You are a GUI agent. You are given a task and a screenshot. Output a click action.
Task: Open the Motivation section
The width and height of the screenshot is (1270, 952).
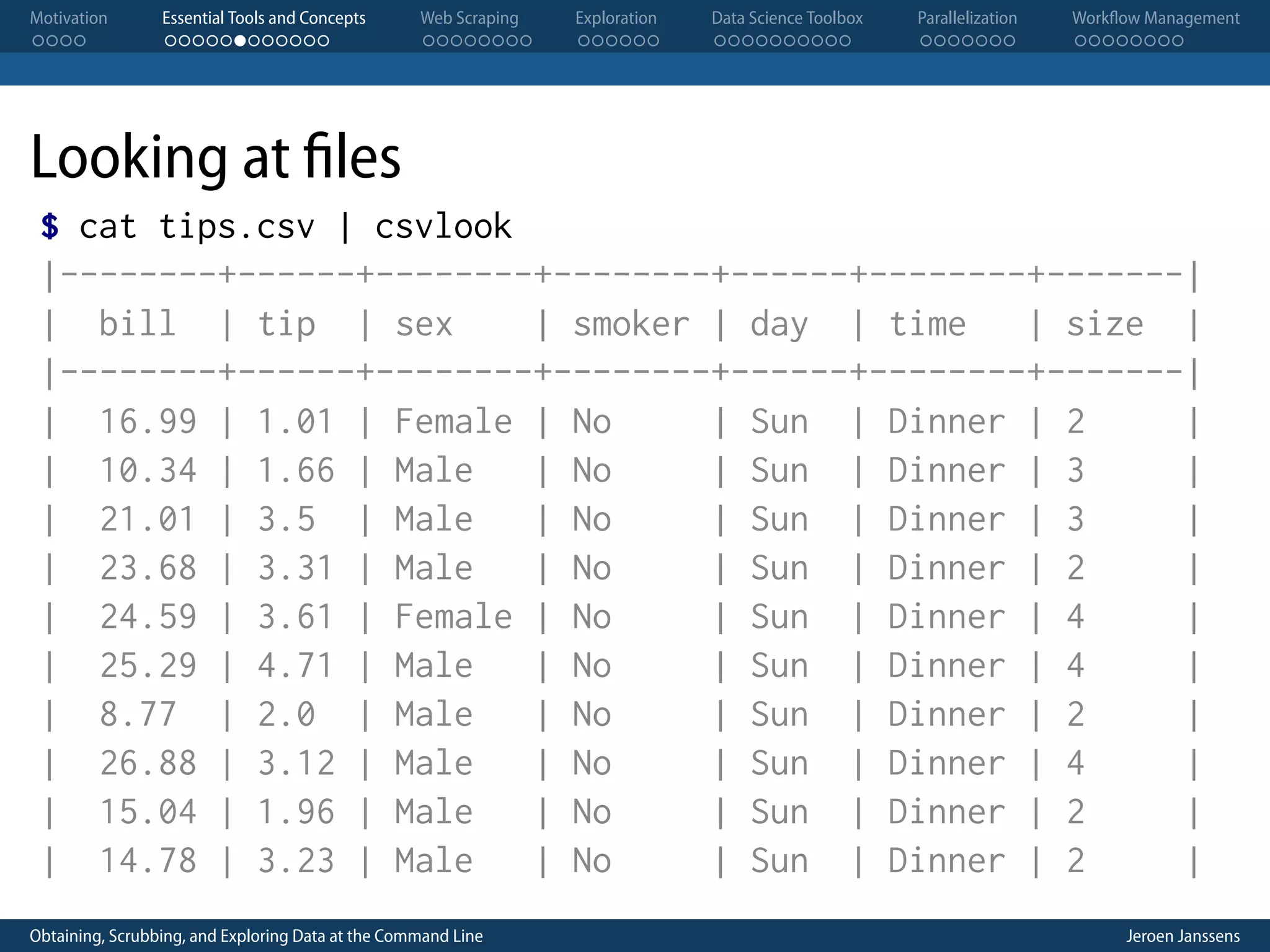[x=68, y=18]
